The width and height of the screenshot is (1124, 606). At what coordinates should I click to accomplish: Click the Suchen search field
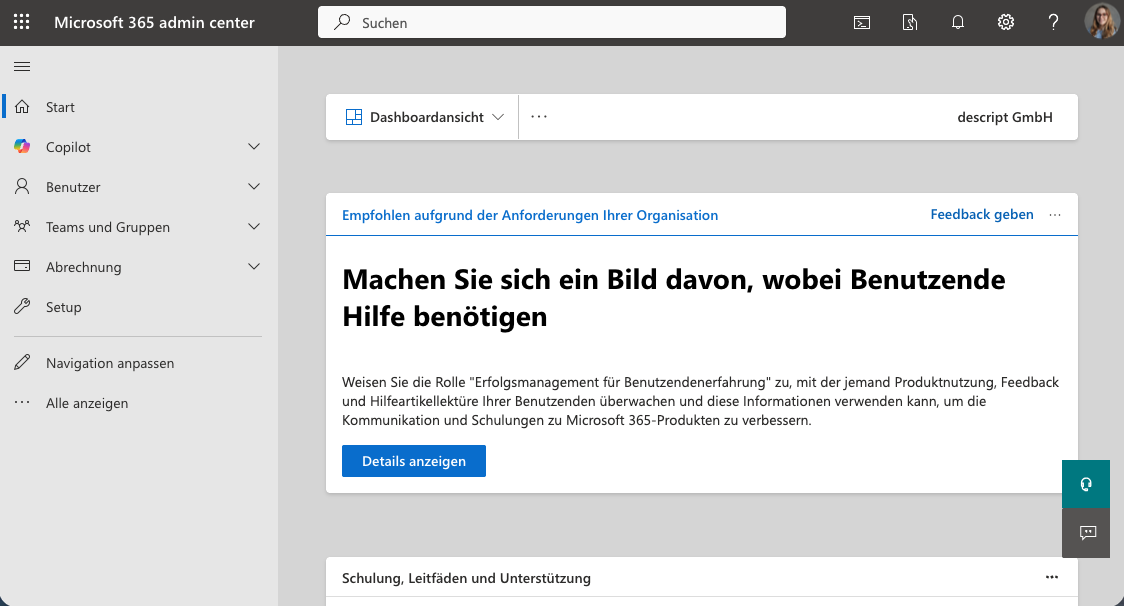pyautogui.click(x=550, y=21)
